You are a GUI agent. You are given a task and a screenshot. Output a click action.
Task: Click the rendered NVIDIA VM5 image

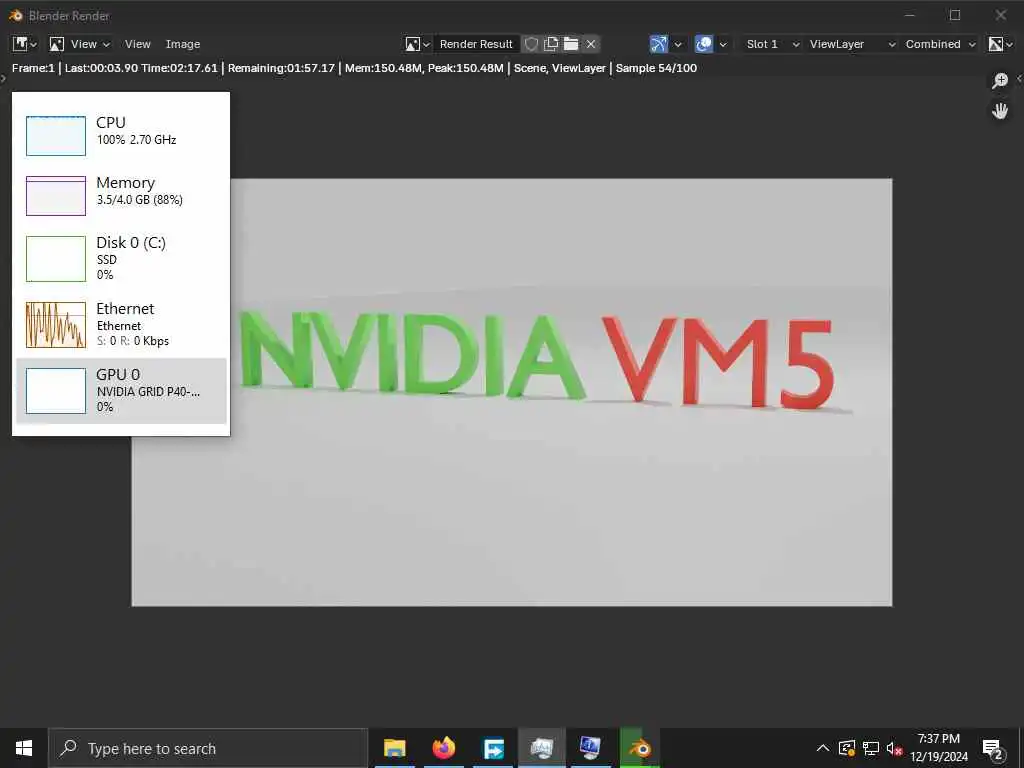pyautogui.click(x=511, y=392)
